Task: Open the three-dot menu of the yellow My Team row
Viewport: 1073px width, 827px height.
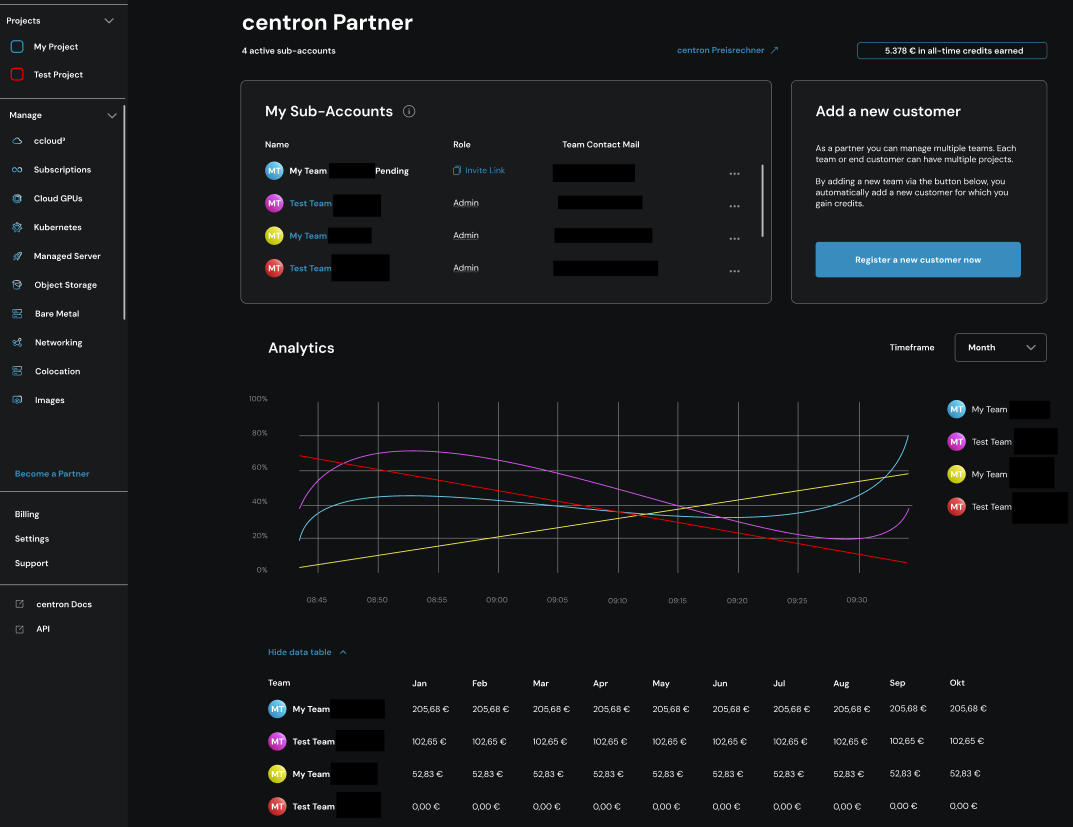Action: (734, 239)
